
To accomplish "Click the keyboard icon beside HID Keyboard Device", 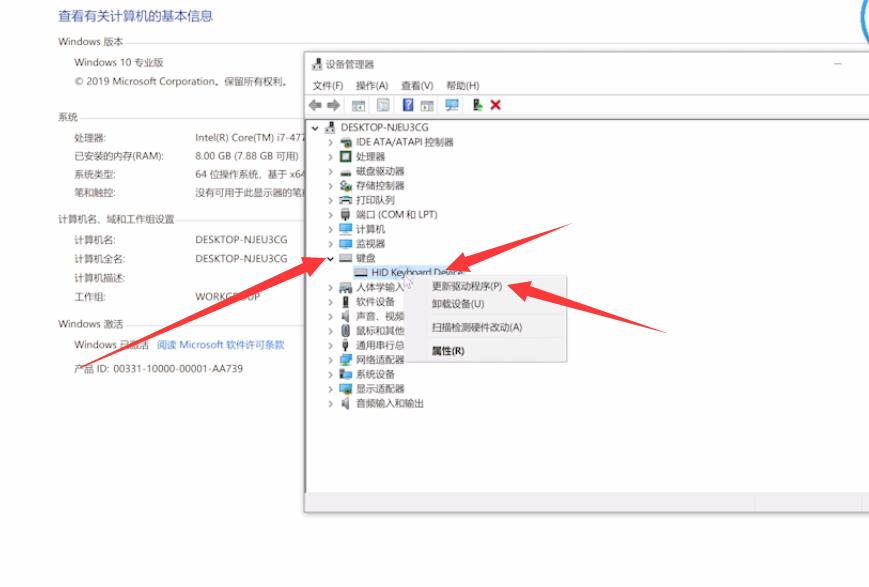I will (x=361, y=272).
